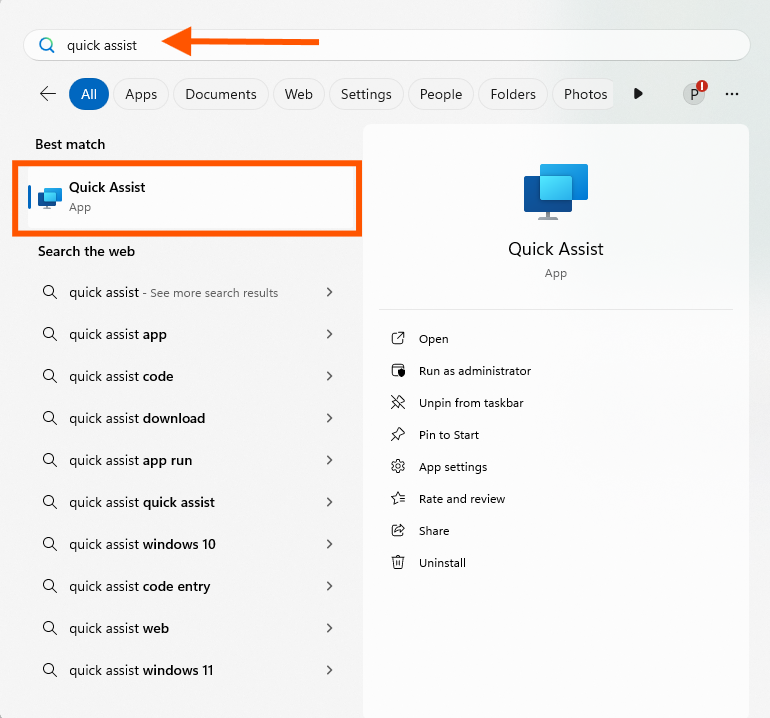The image size is (770, 718).
Task: Open the three-dots more options menu
Action: (x=732, y=94)
